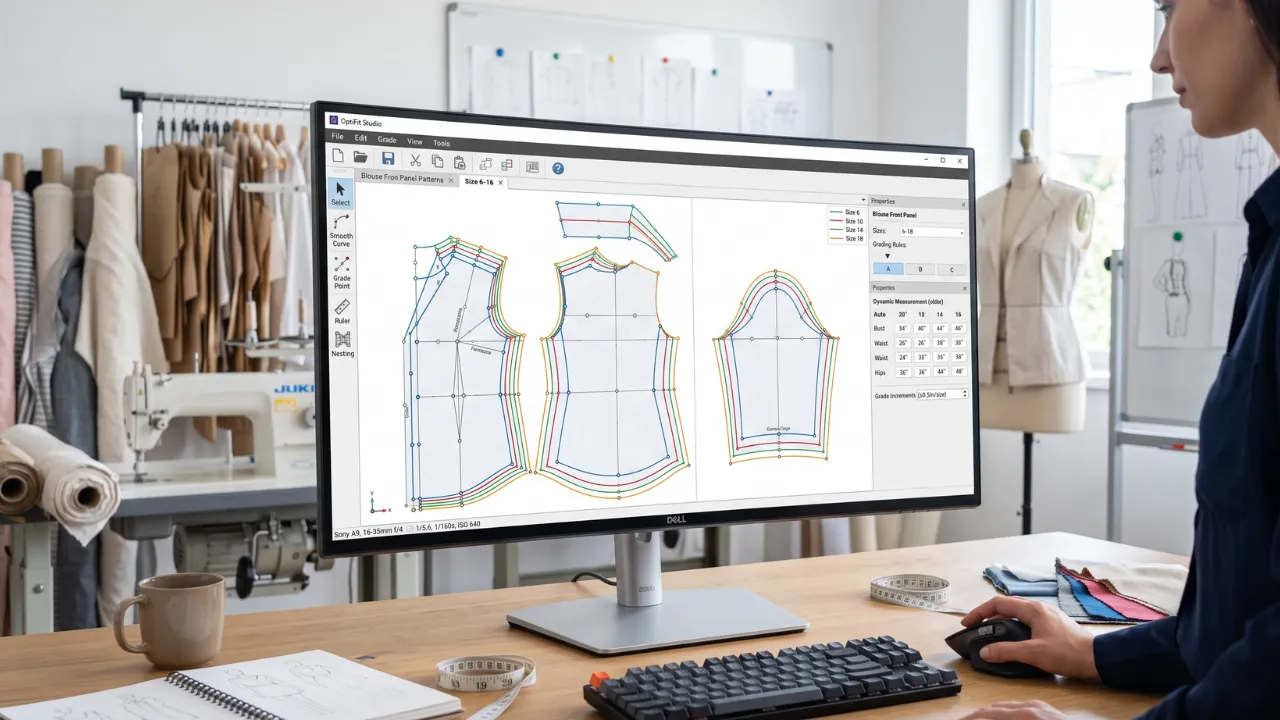Close the Blouse Fron Panel Patterns tab
The width and height of the screenshot is (1280, 720).
coord(451,180)
